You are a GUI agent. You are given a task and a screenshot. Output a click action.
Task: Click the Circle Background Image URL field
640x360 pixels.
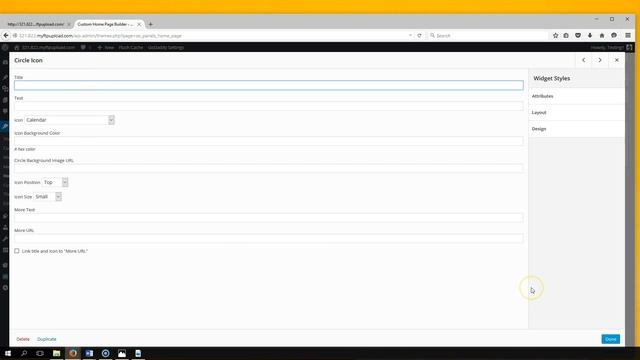point(269,169)
